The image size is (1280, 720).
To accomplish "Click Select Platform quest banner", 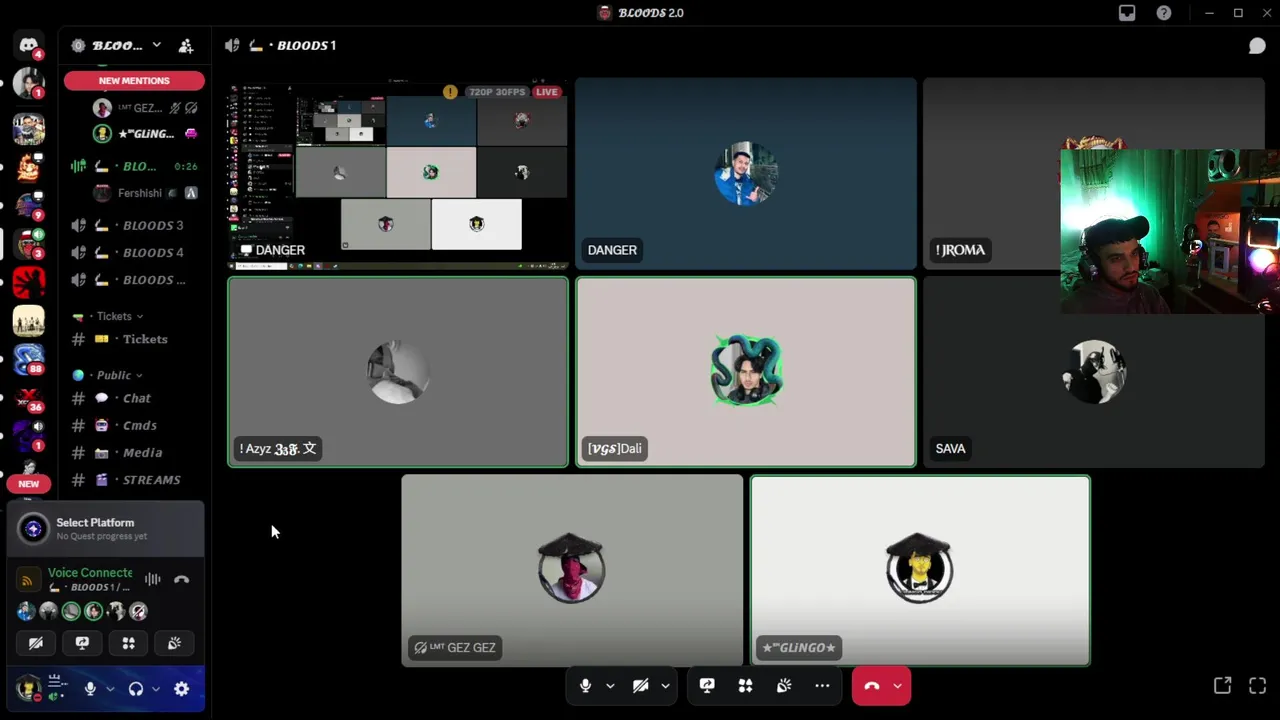I will [x=106, y=528].
